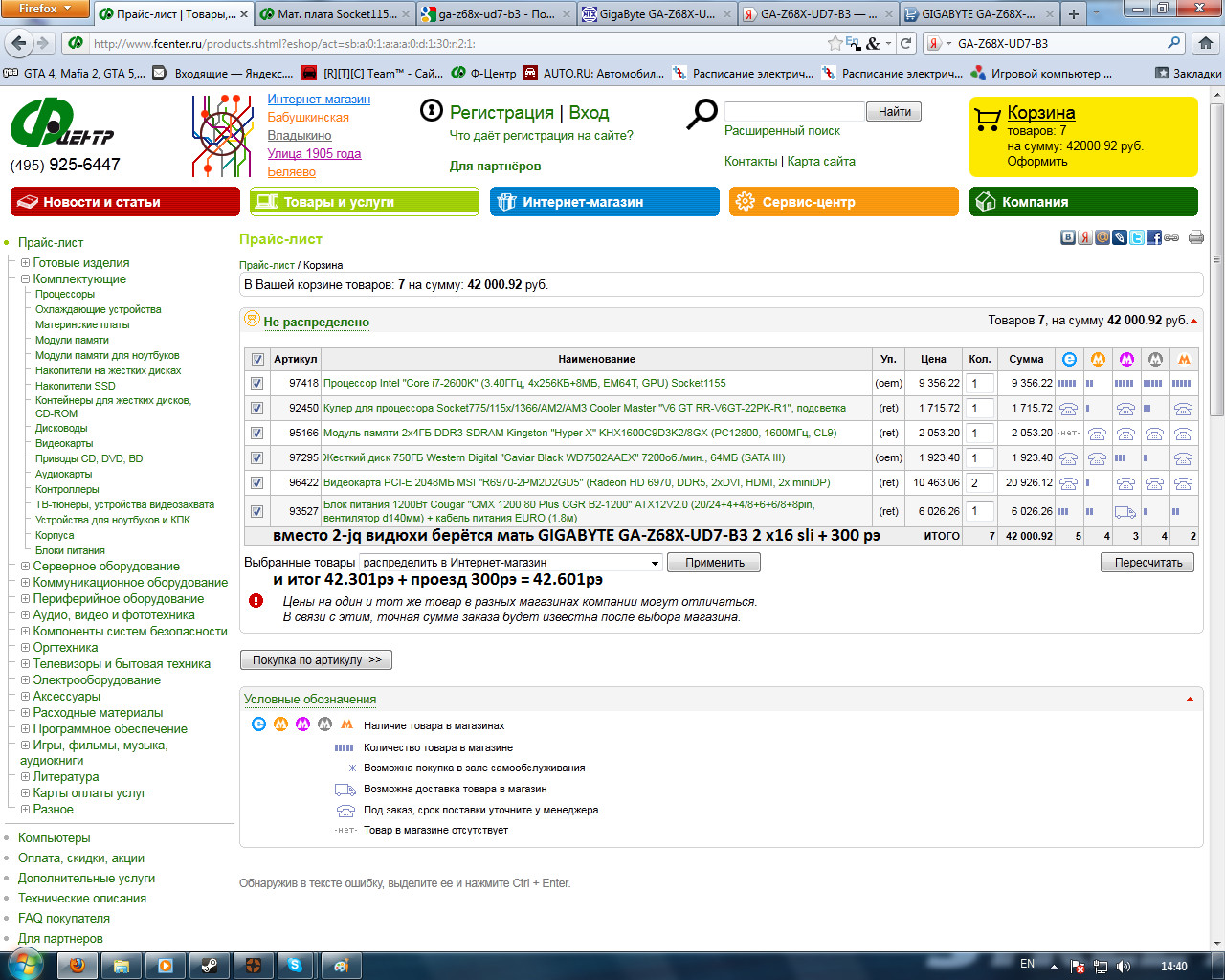Viewport: 1225px width, 980px height.
Task: Expand the Программное обеспечение category
Action: coord(25,728)
